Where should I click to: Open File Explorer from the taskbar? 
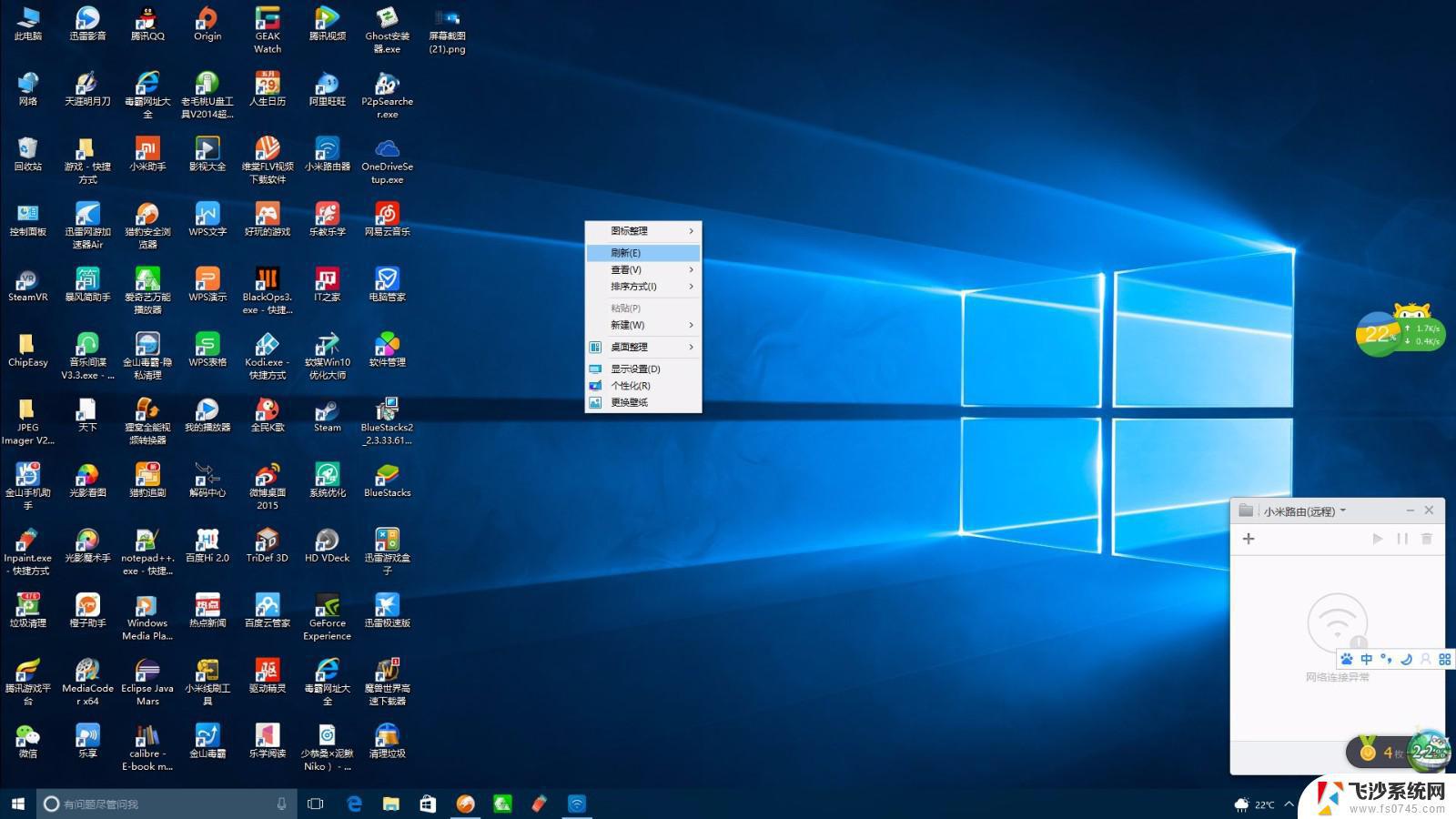point(391,804)
